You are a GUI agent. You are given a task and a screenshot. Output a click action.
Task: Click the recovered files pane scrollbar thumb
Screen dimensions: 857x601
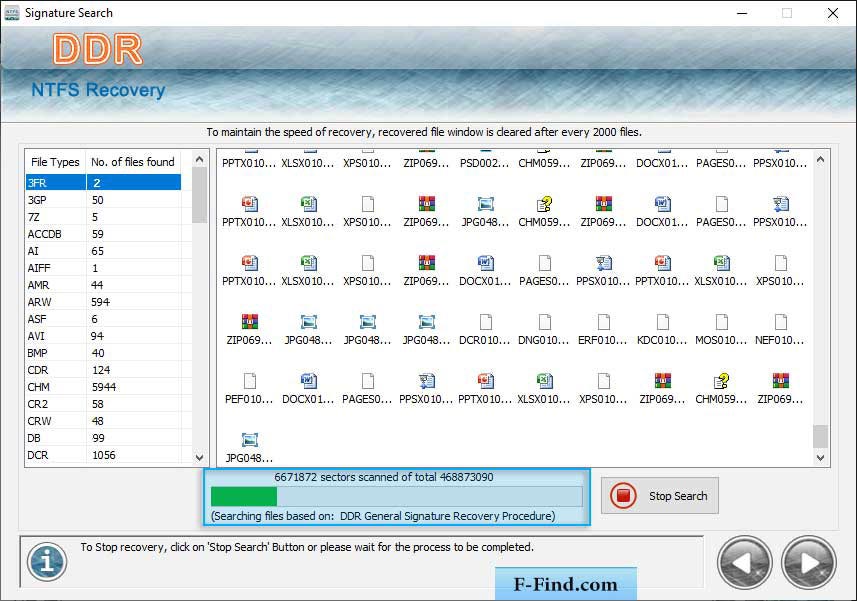click(820, 436)
